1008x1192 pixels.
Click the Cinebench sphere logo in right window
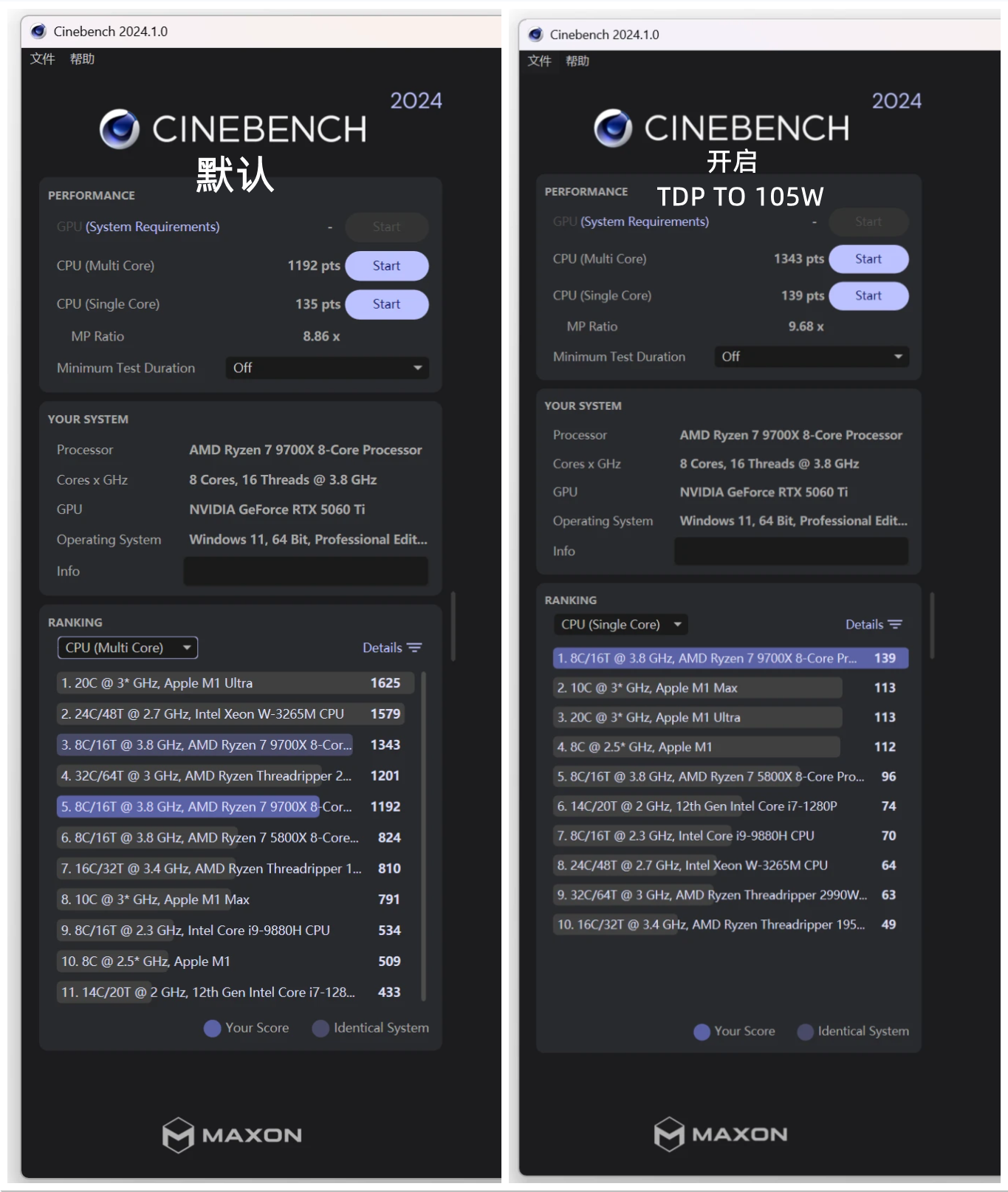[x=613, y=128]
